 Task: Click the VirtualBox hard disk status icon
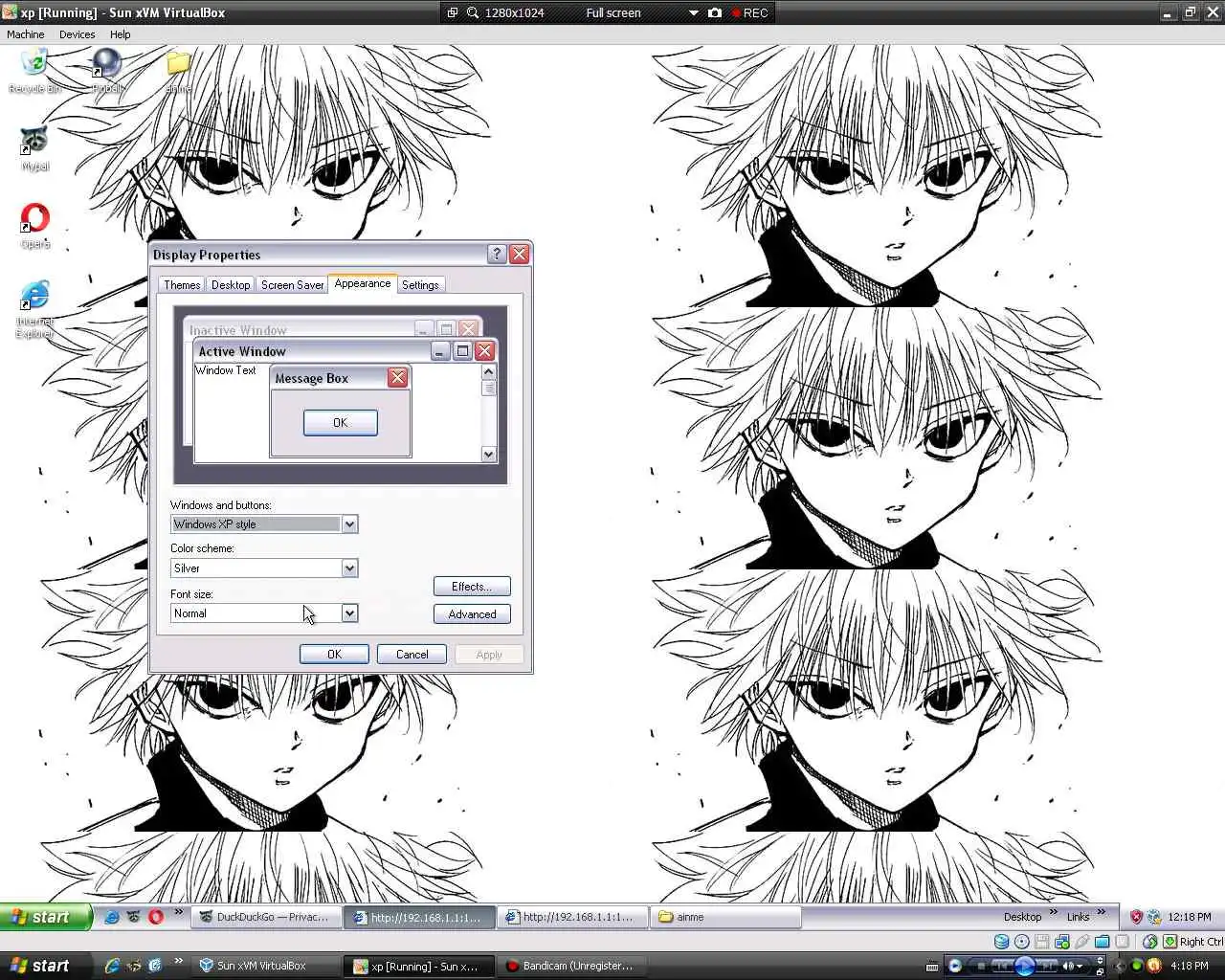pyautogui.click(x=1001, y=942)
